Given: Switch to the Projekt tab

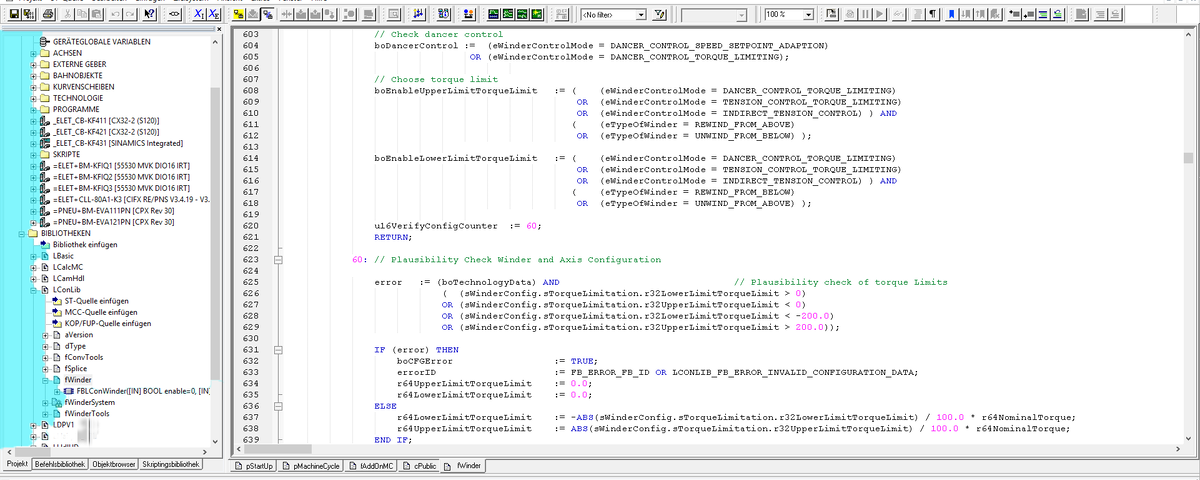Looking at the screenshot, I should click(17, 465).
